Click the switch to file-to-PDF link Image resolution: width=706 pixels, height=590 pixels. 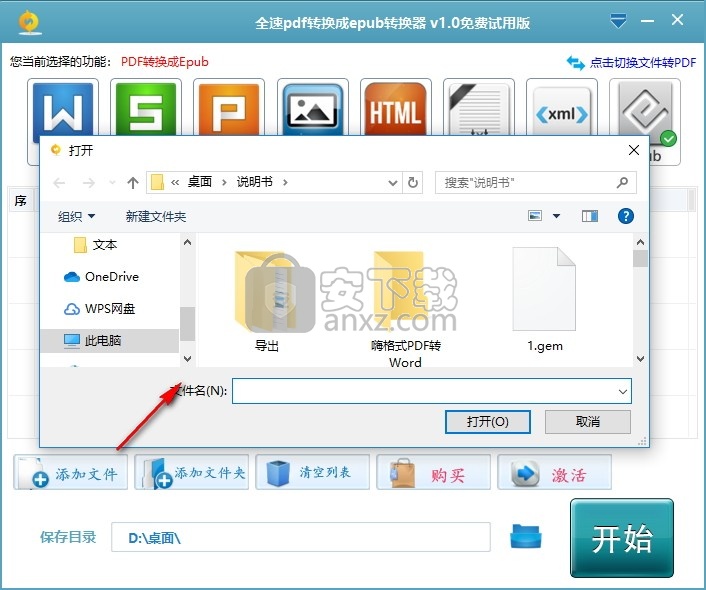tap(631, 62)
